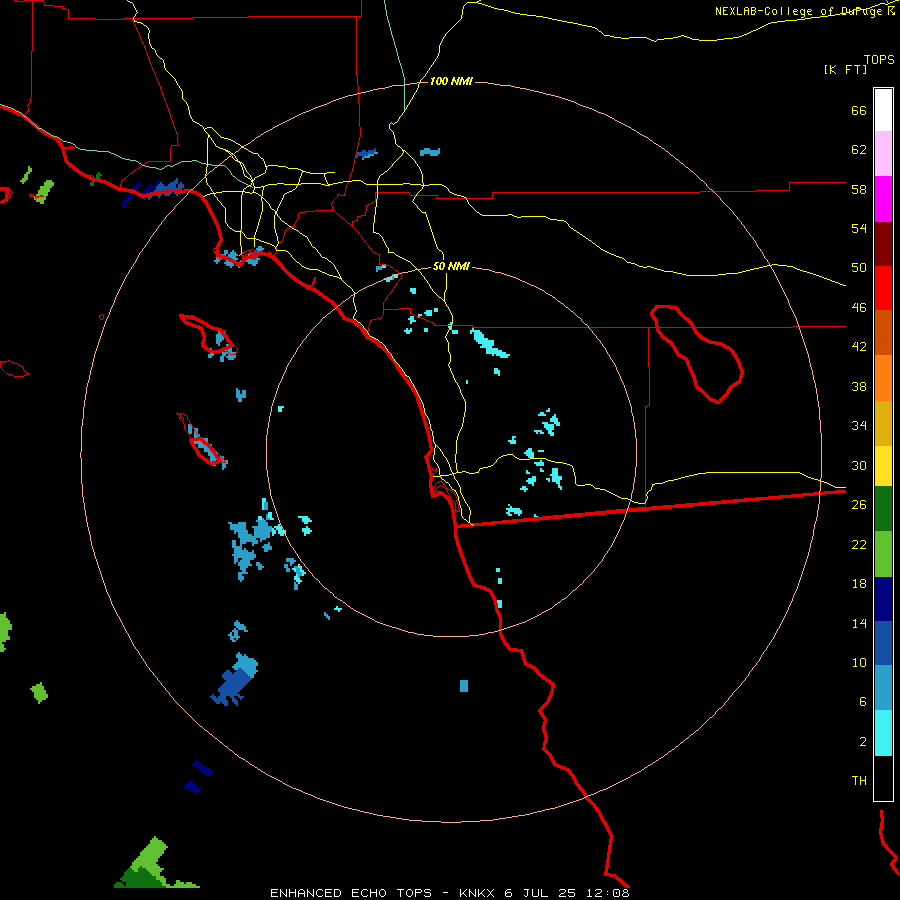Click the dark green 30 kft swatch
The width and height of the screenshot is (900, 900).
click(x=883, y=509)
